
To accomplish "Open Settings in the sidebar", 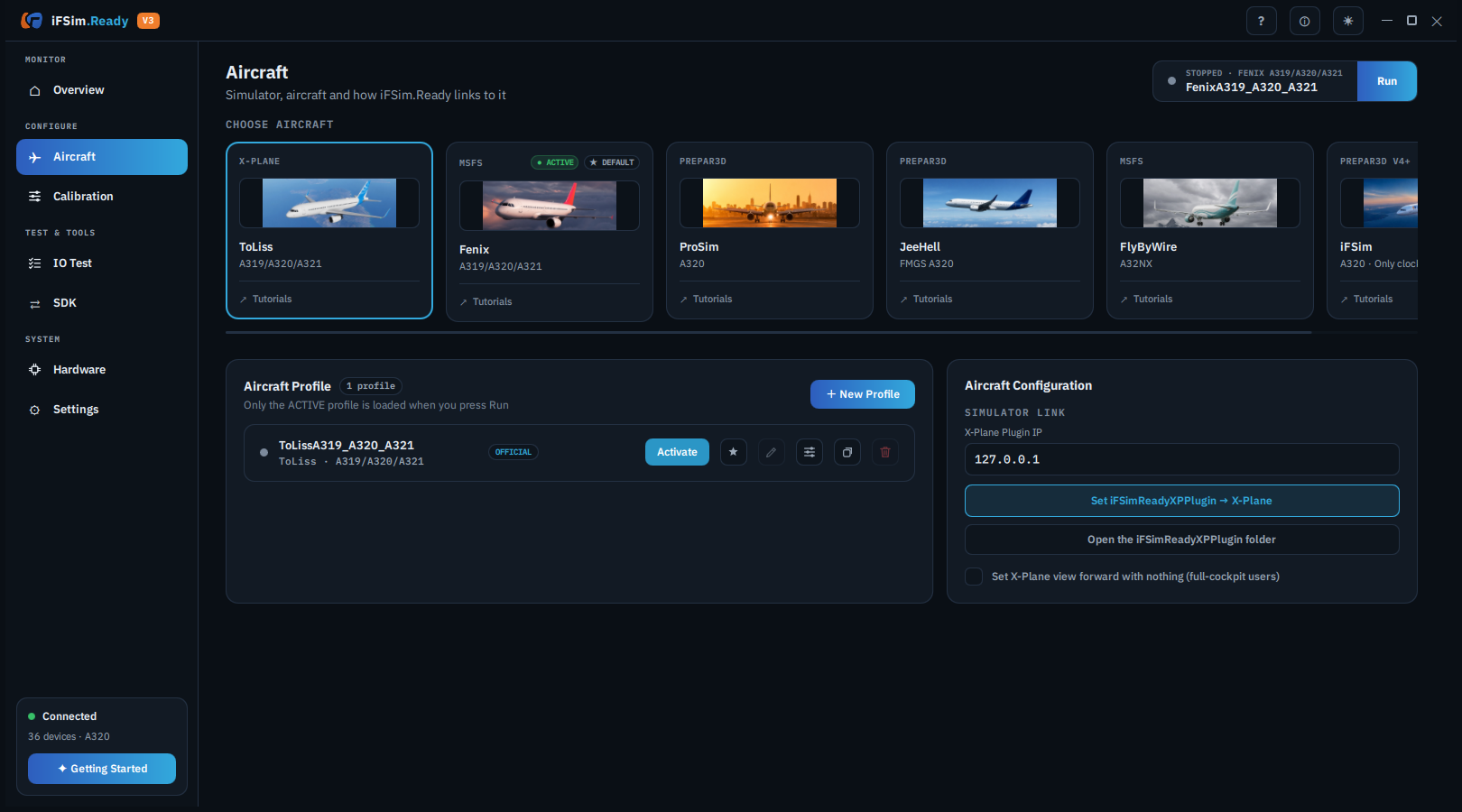I will pos(102,410).
